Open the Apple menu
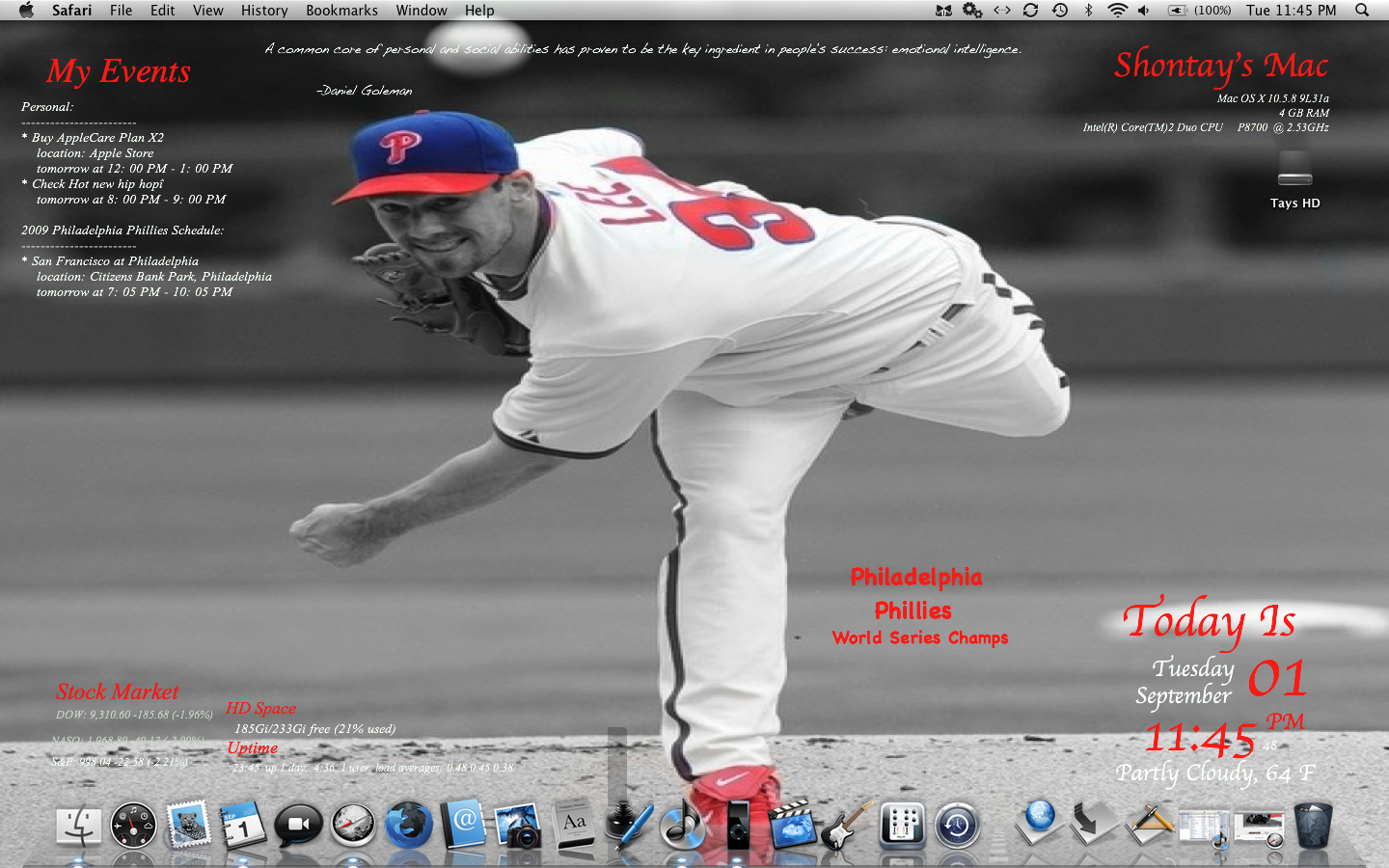Screen dimensions: 1389x868 [26, 11]
